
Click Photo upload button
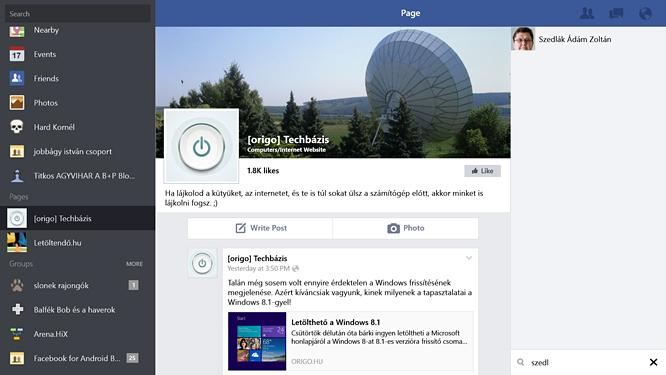pyautogui.click(x=406, y=228)
